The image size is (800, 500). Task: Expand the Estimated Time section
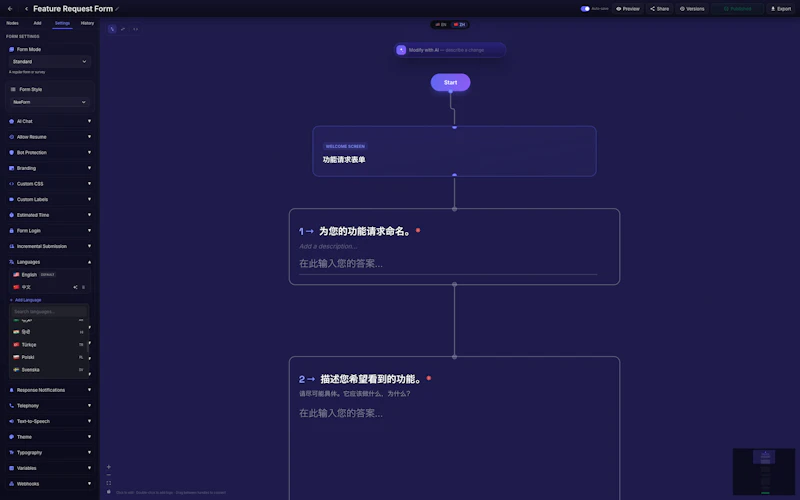click(49, 215)
